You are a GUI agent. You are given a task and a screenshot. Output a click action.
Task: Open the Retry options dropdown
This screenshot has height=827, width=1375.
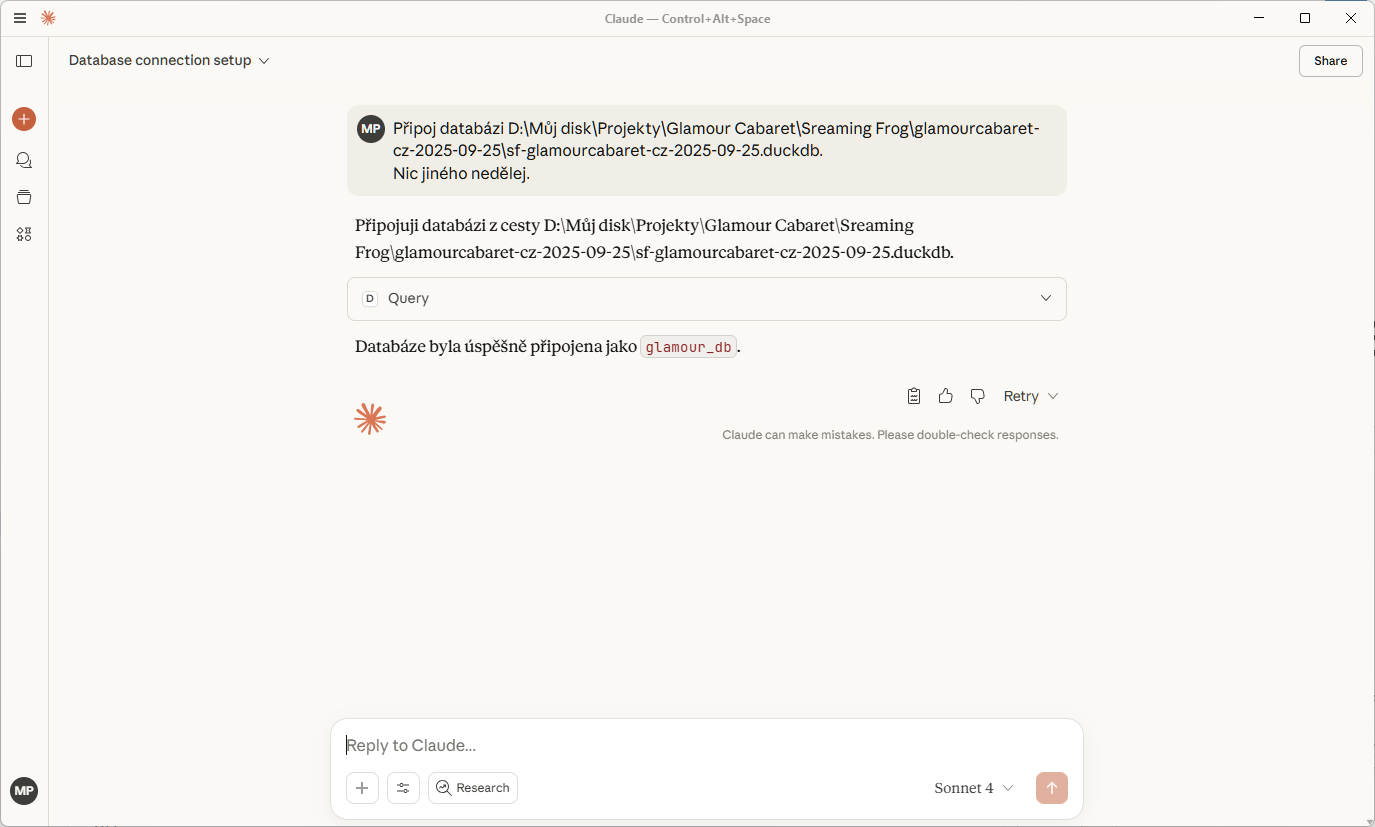1031,396
